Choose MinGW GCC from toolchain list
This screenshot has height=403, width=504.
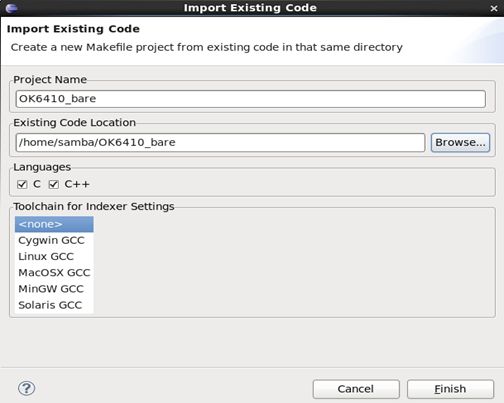pyautogui.click(x=54, y=289)
